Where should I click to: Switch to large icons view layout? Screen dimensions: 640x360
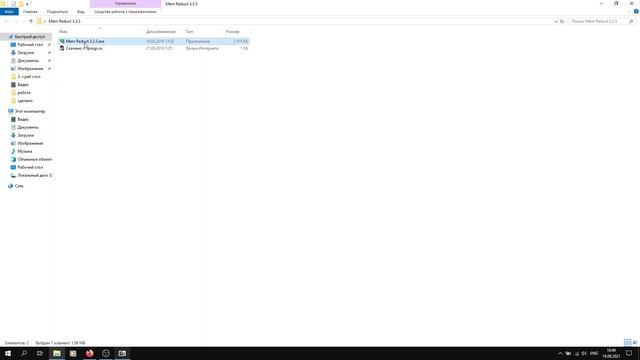(635, 342)
